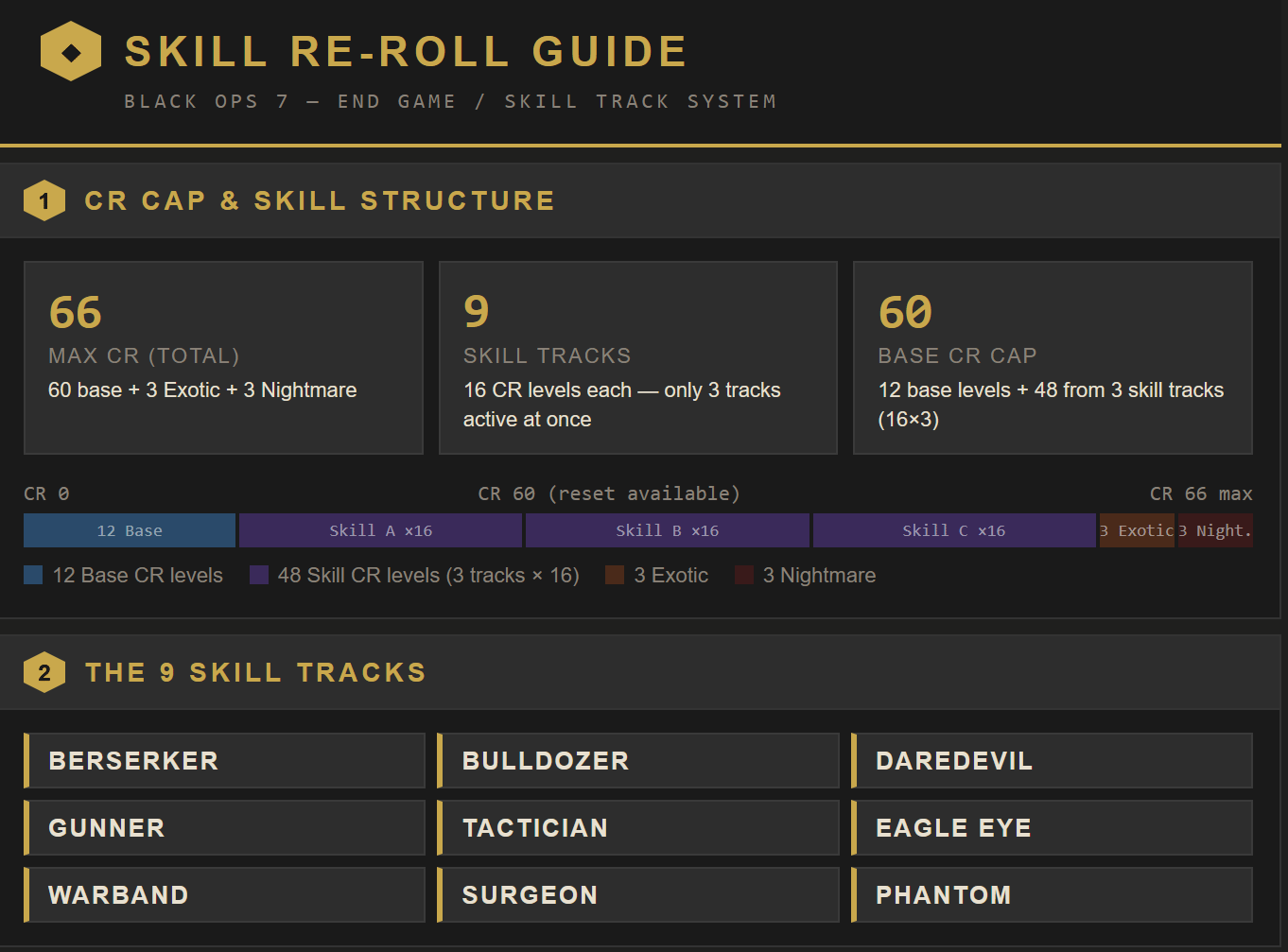Click the Skill C x16 bar segment

point(954,530)
